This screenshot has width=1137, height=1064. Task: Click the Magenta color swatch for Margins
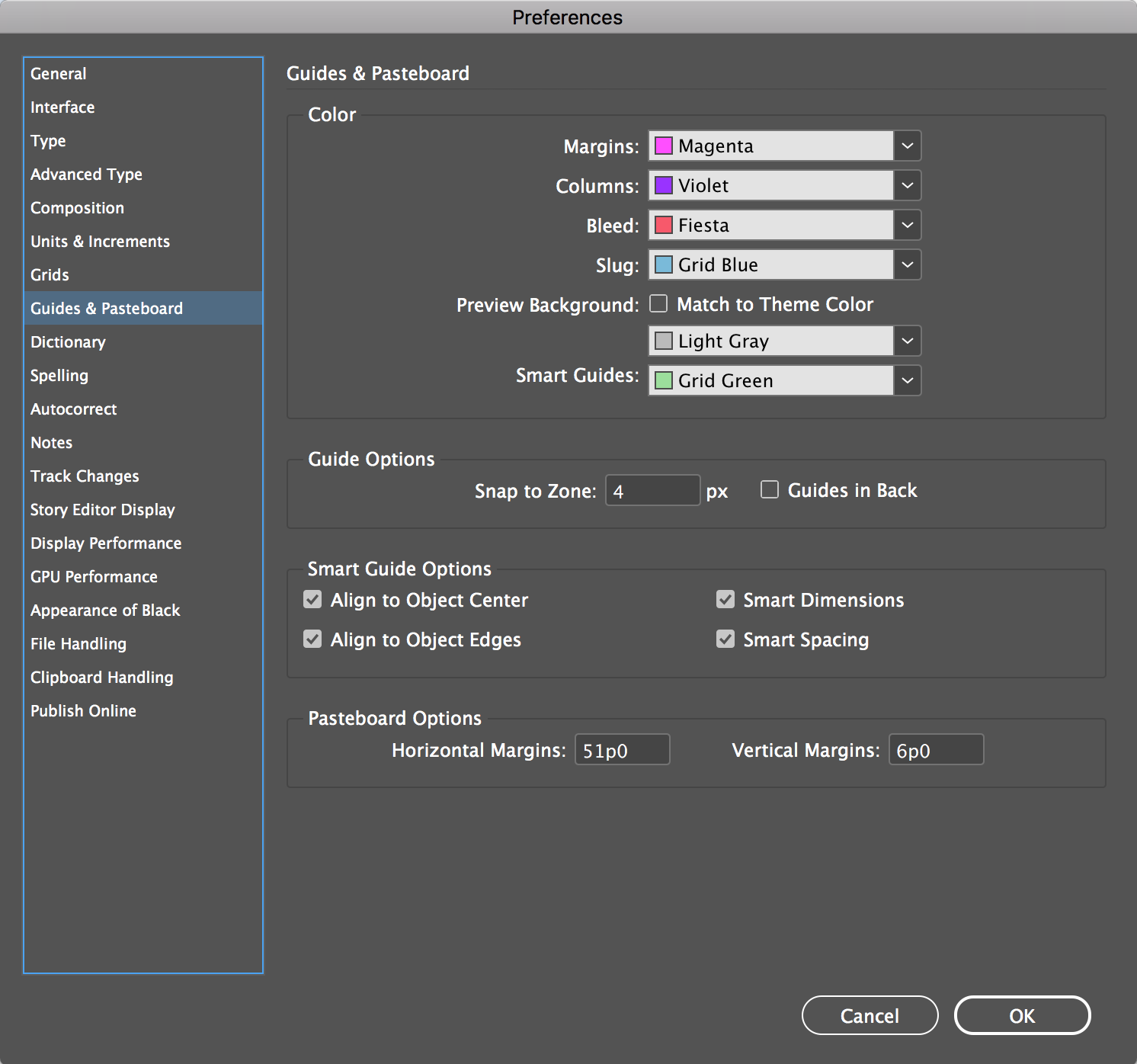[x=664, y=146]
